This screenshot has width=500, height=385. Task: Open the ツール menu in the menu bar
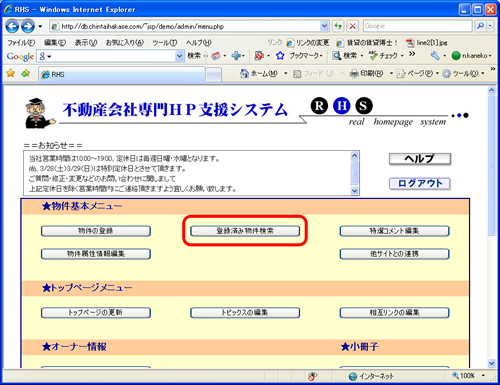pyautogui.click(x=165, y=43)
